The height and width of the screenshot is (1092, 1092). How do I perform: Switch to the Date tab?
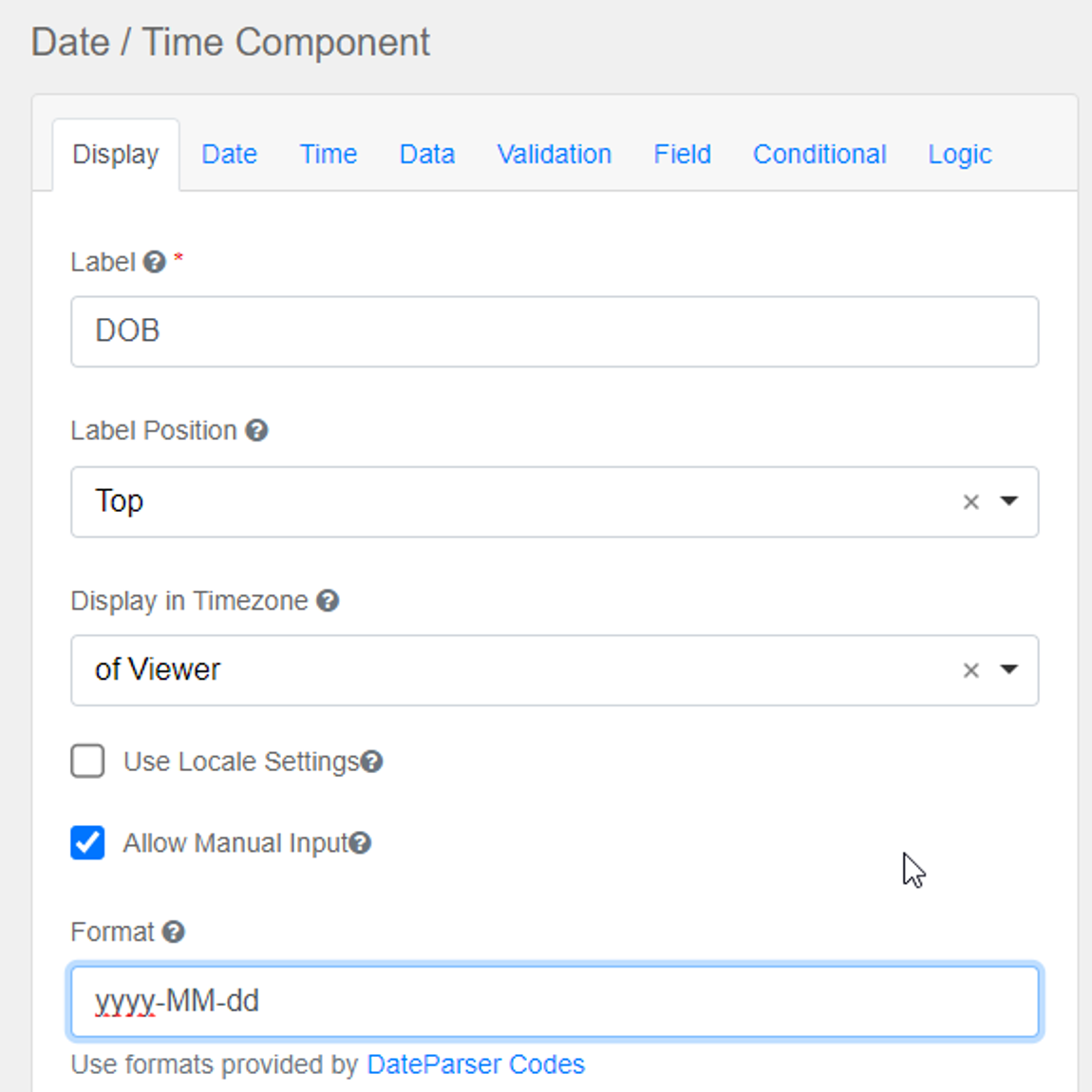tap(229, 155)
